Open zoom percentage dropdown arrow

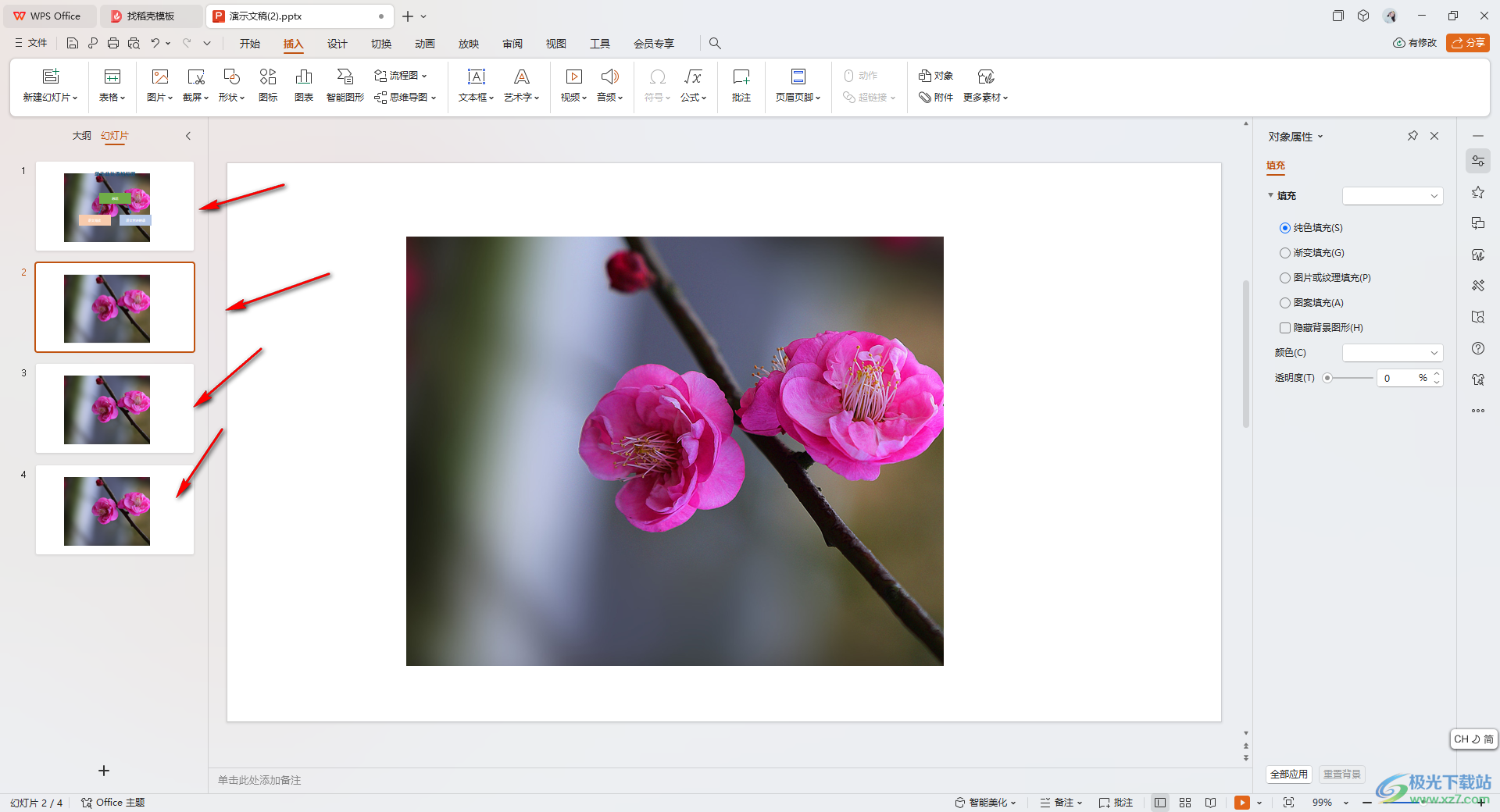tap(1346, 803)
